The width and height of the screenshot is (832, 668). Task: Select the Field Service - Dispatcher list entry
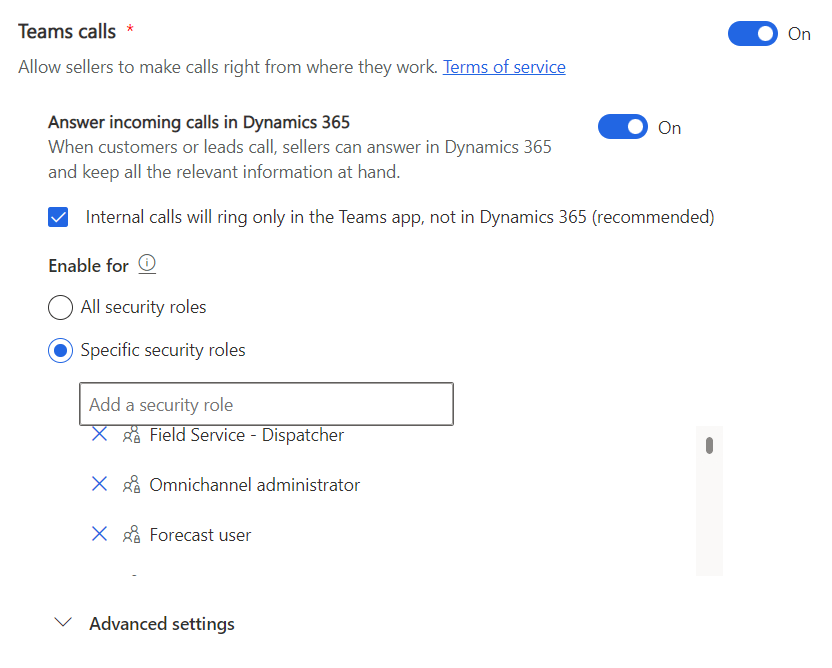tap(246, 435)
